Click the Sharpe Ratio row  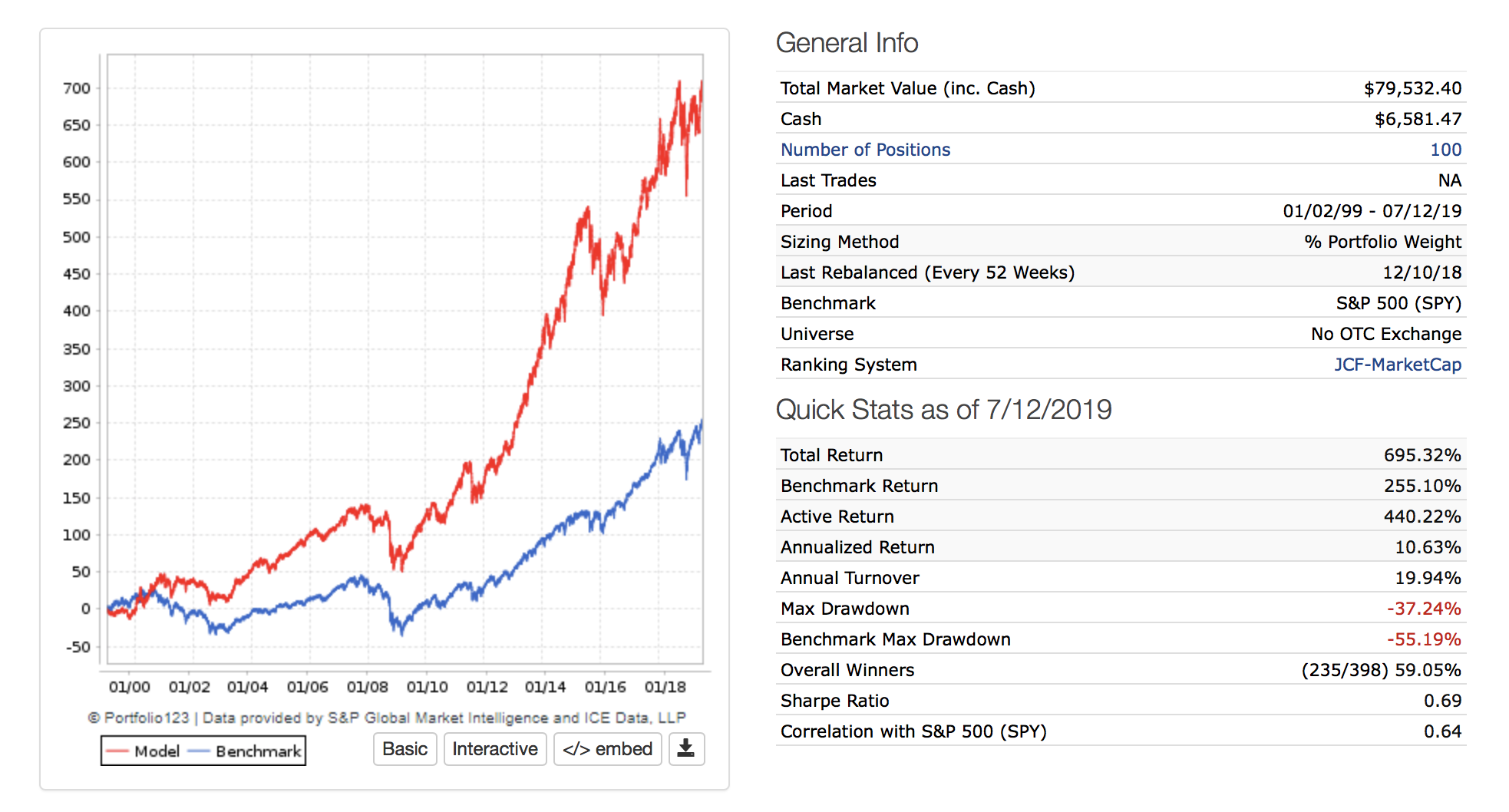(1120, 701)
